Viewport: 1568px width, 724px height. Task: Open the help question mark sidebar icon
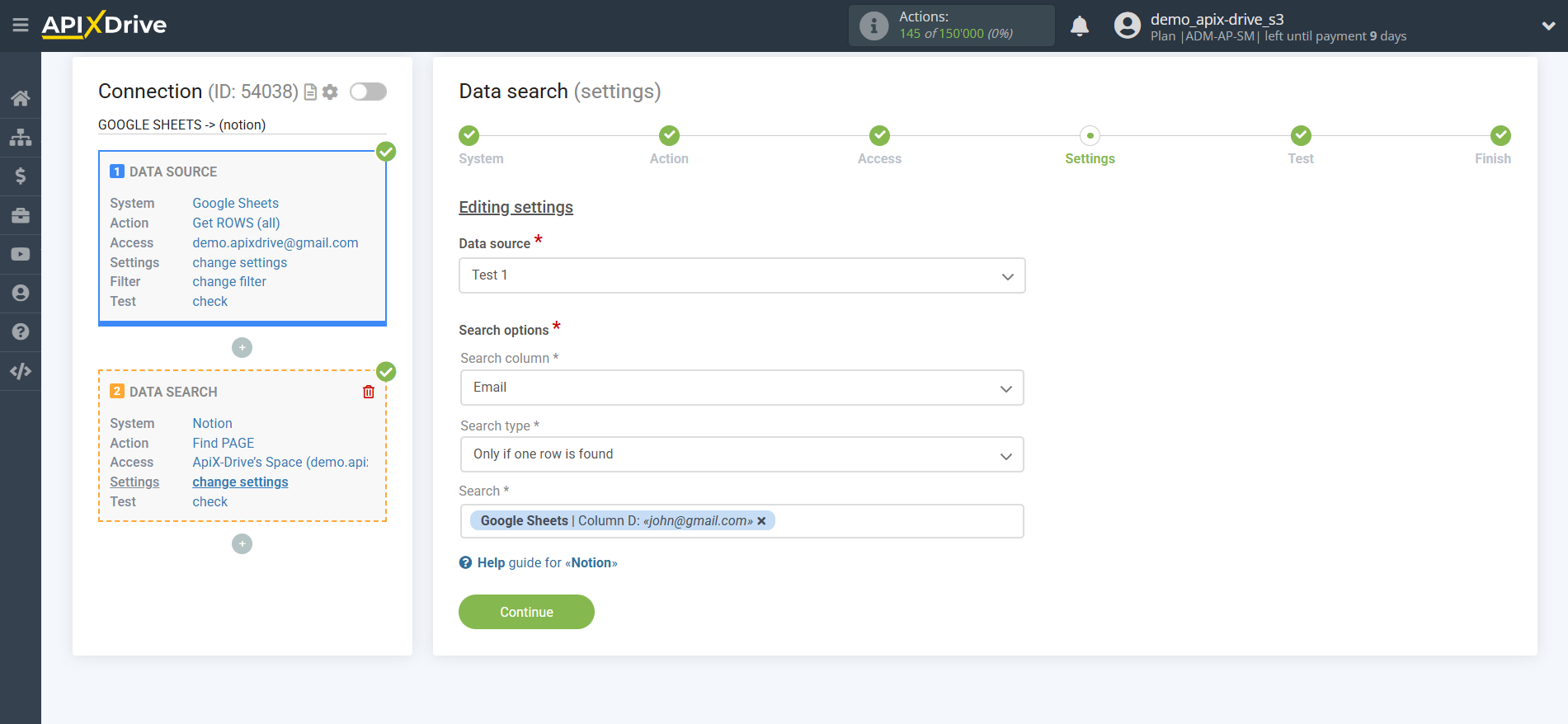point(21,331)
